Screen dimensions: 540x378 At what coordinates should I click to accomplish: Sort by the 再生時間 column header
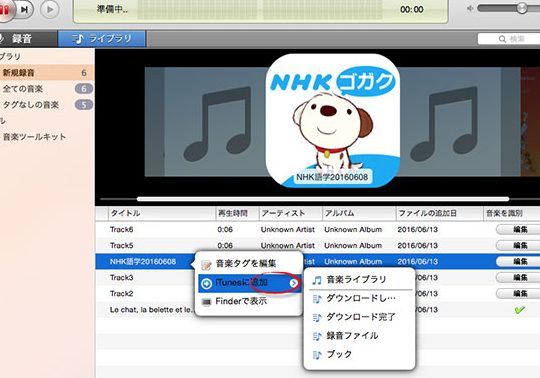coord(237,213)
